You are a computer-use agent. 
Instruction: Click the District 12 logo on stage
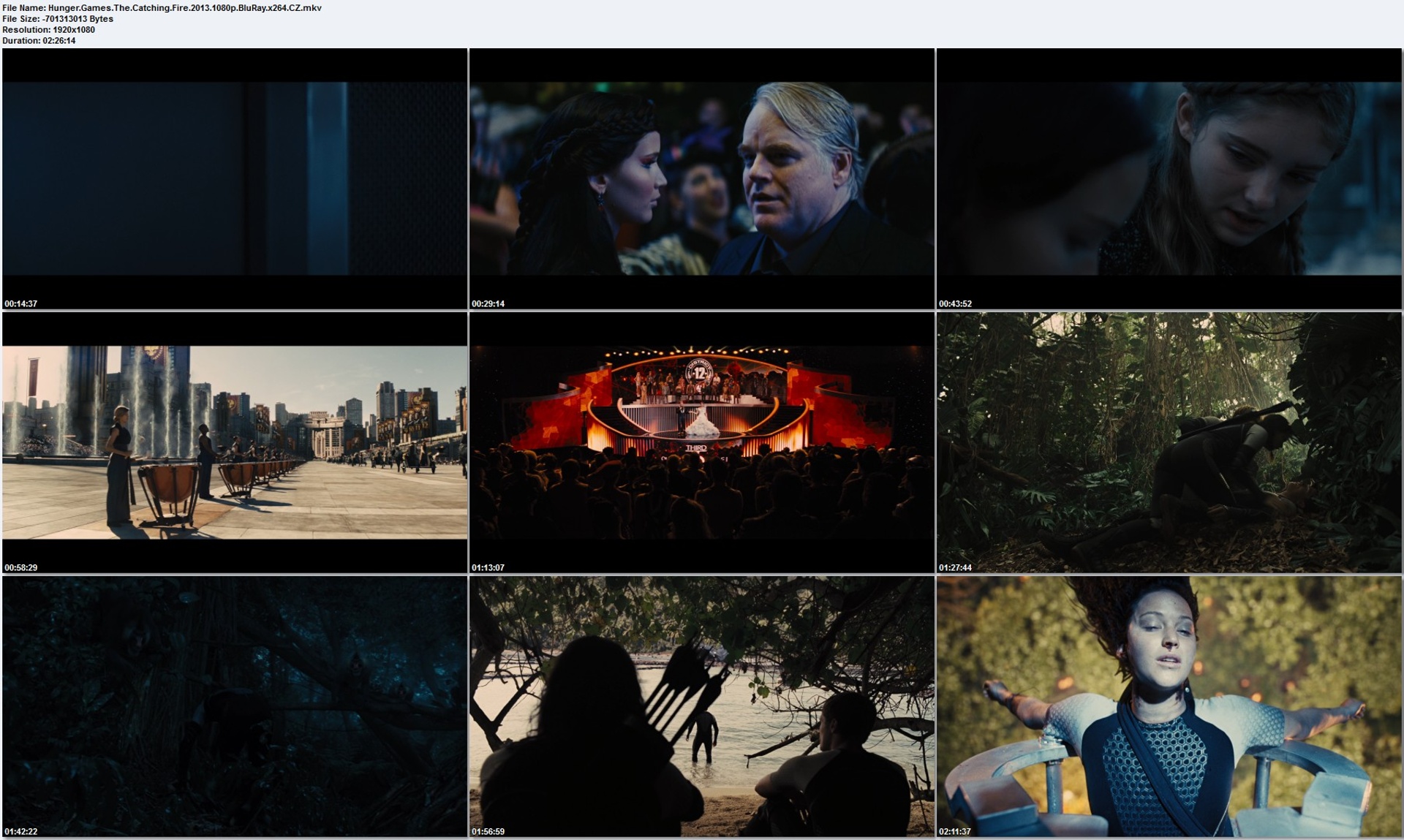pyautogui.click(x=699, y=372)
